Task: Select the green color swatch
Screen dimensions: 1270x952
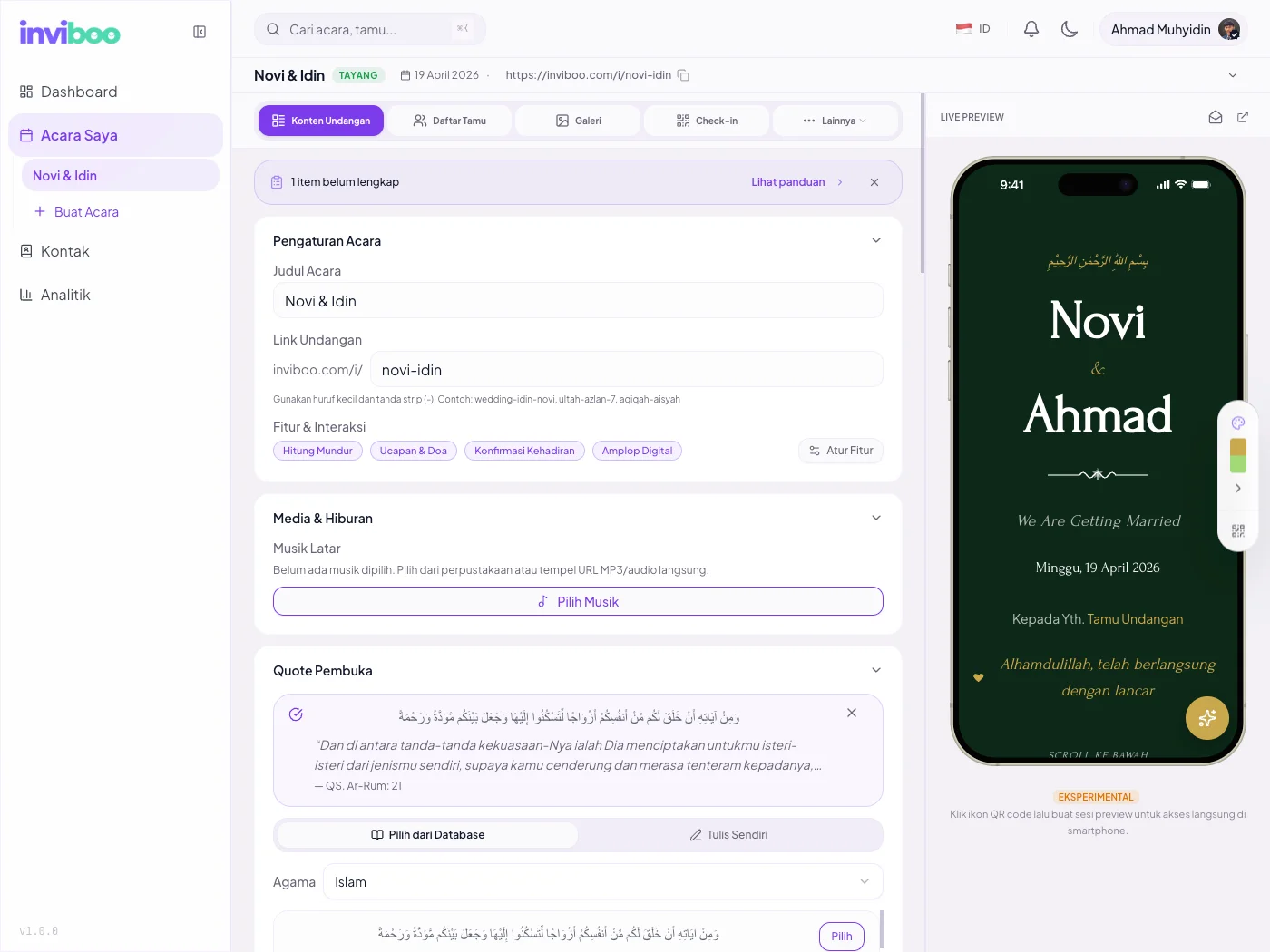Action: (x=1238, y=464)
